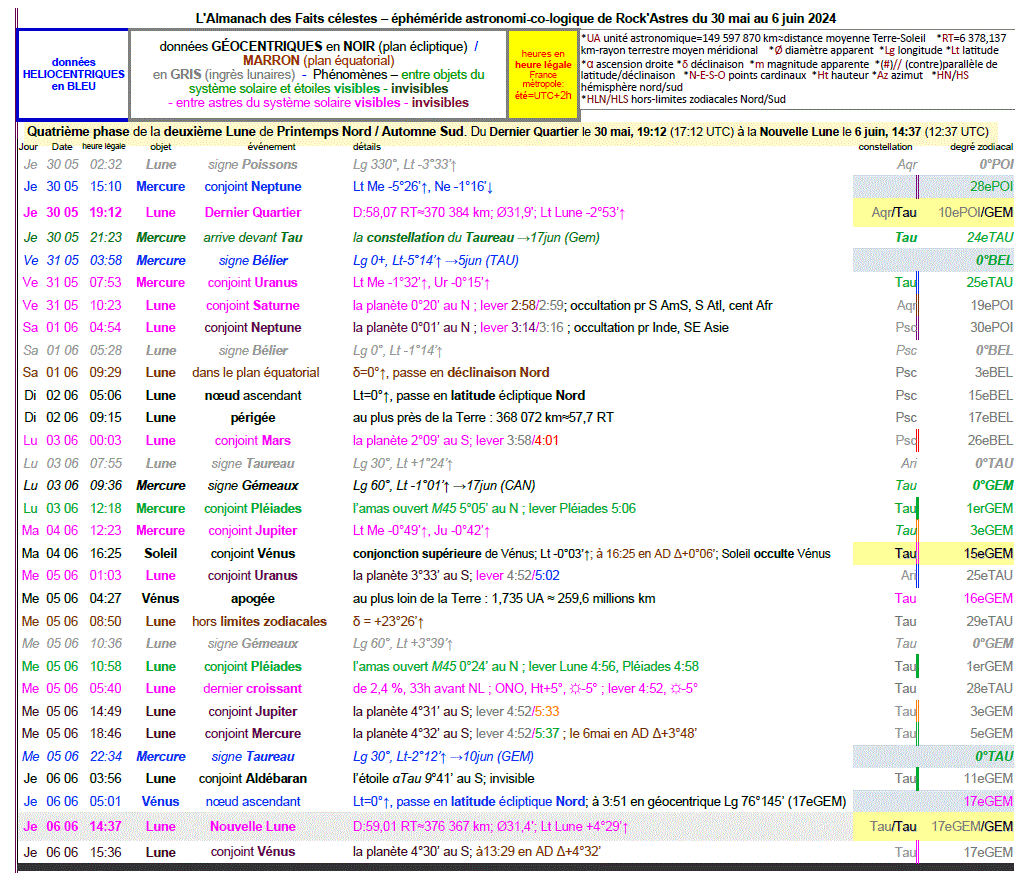Select the "conjoint Aldébaran" event
This screenshot has width=1029, height=873.
pyautogui.click(x=253, y=778)
